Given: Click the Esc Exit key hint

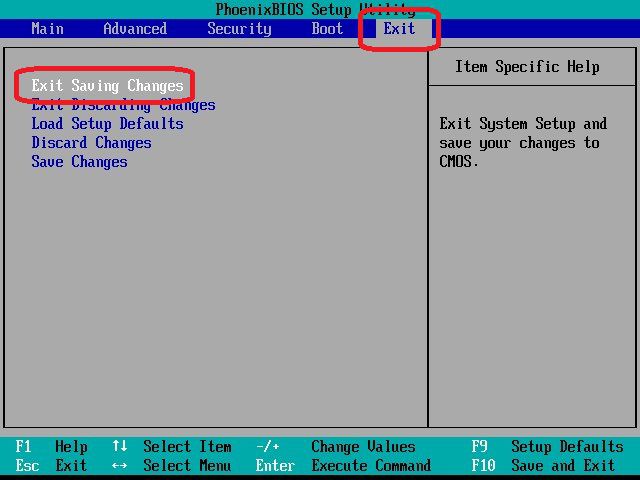Looking at the screenshot, I should pyautogui.click(x=51, y=466).
